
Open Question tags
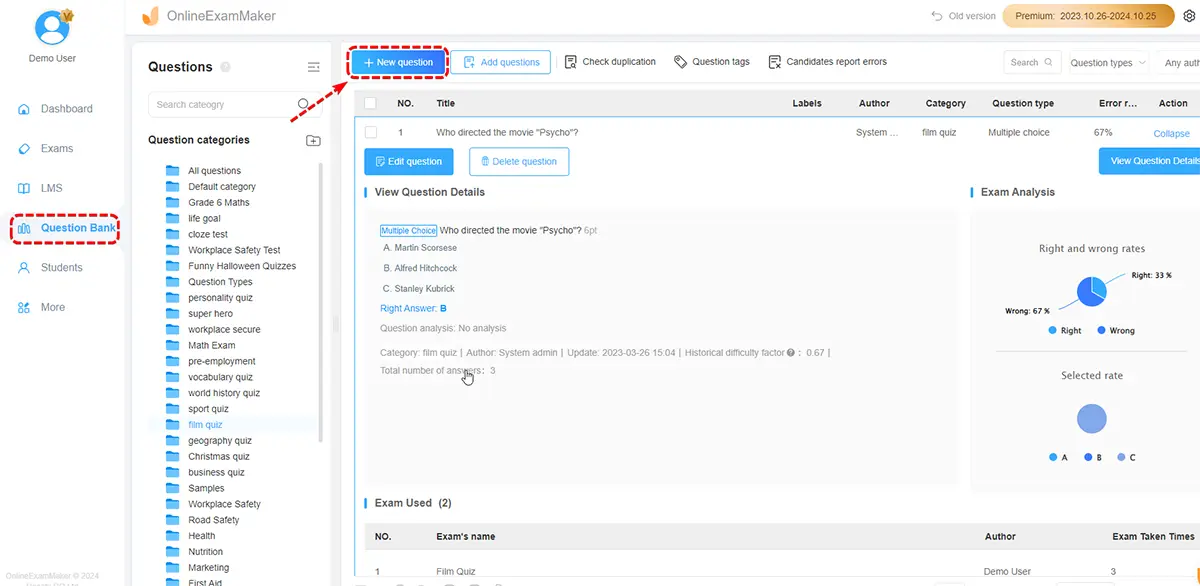pos(712,62)
